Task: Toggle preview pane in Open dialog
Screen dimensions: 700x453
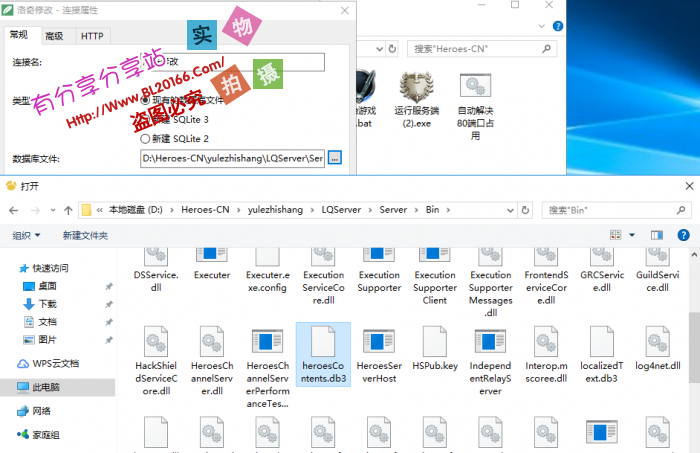Action: [657, 235]
